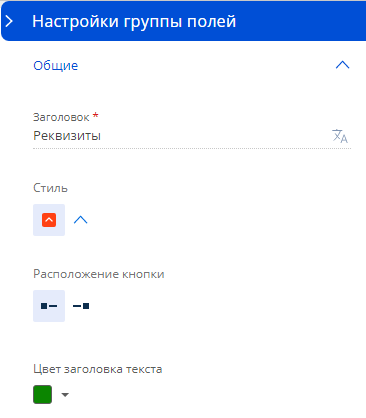Click the Реквизиты text in the title field
366x418 pixels.
(x=67, y=136)
